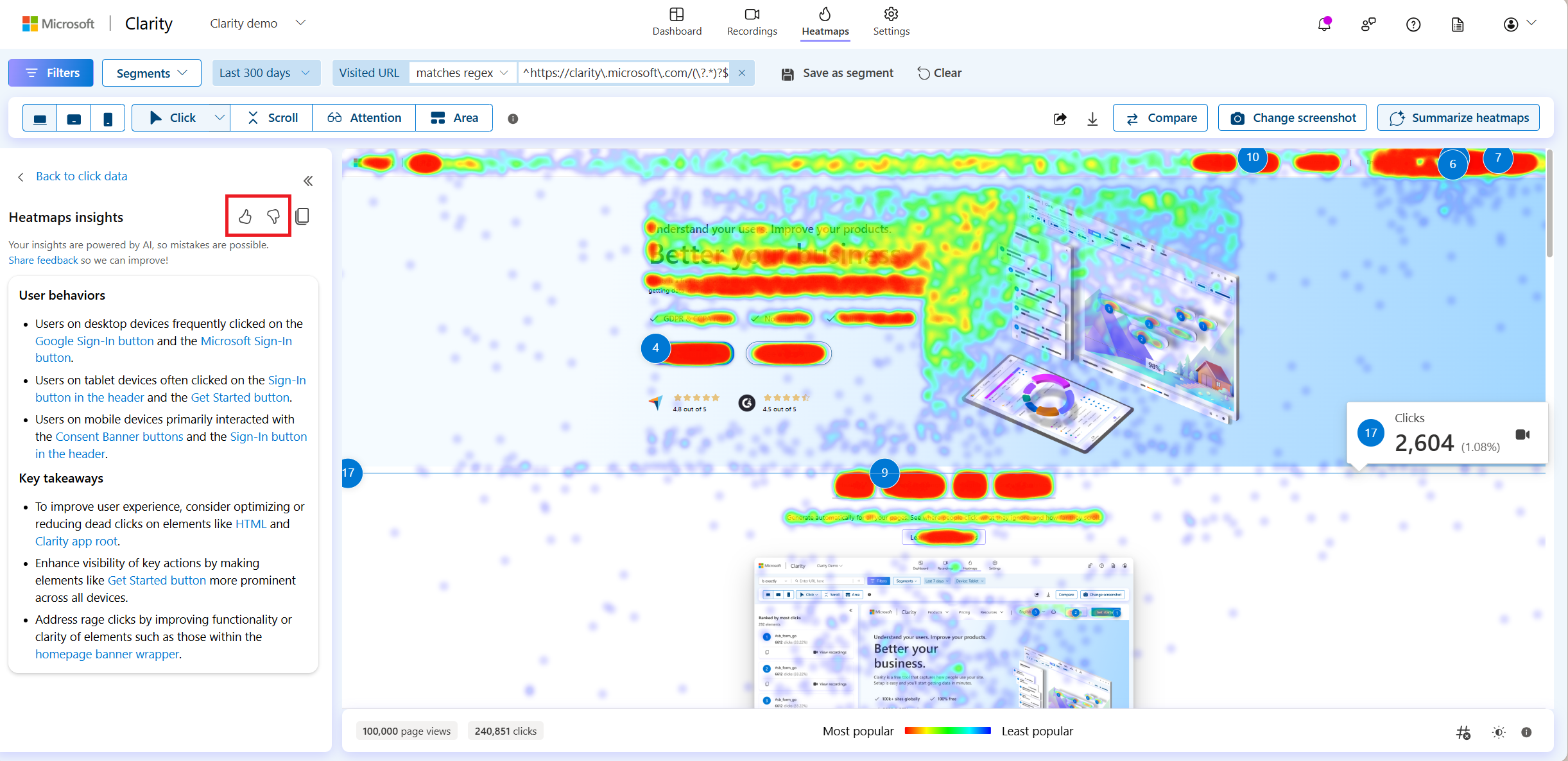Click Summarize heatmaps button
The image size is (1568, 761).
(1458, 118)
